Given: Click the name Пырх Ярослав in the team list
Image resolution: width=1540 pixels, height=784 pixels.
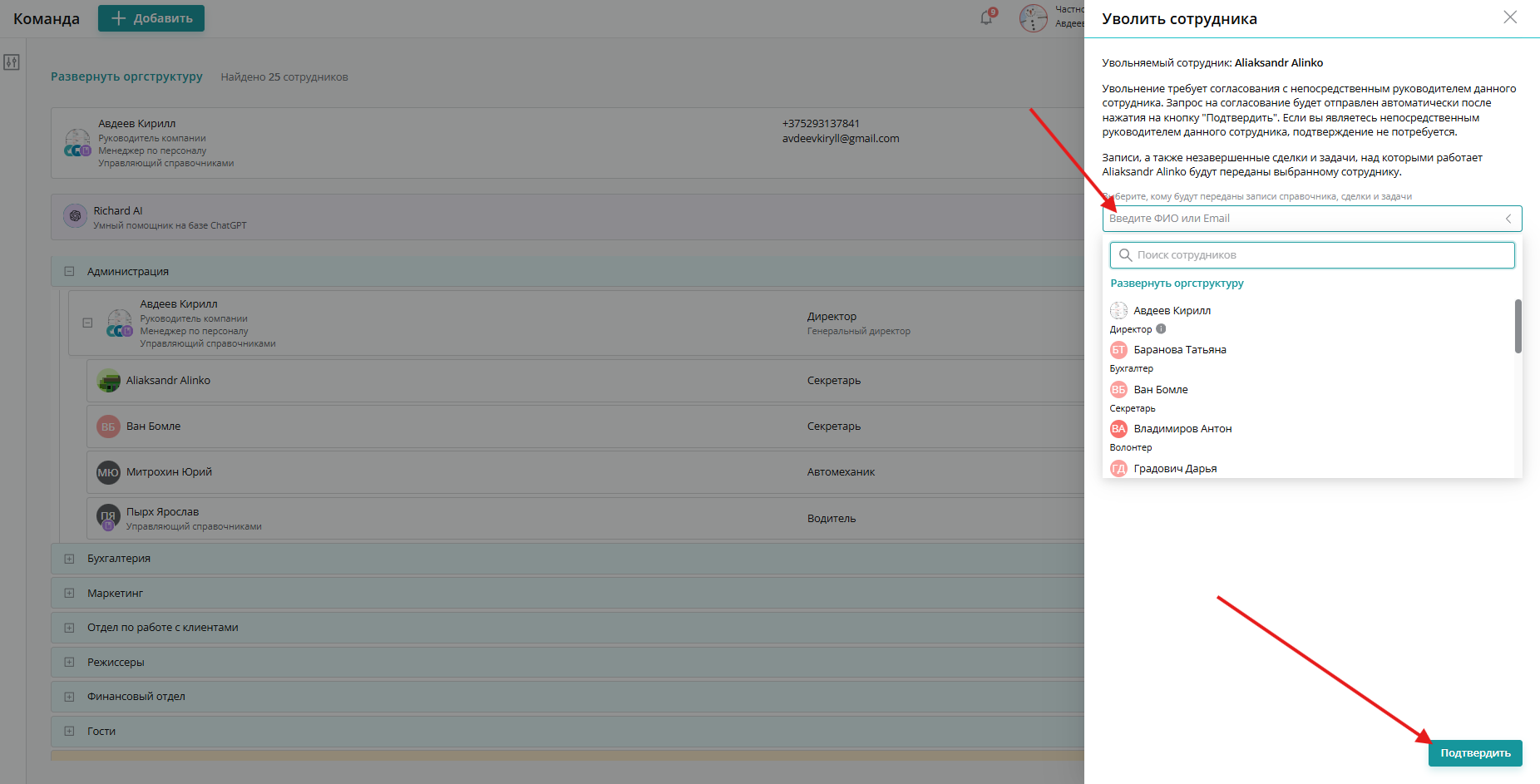Looking at the screenshot, I should (x=162, y=512).
